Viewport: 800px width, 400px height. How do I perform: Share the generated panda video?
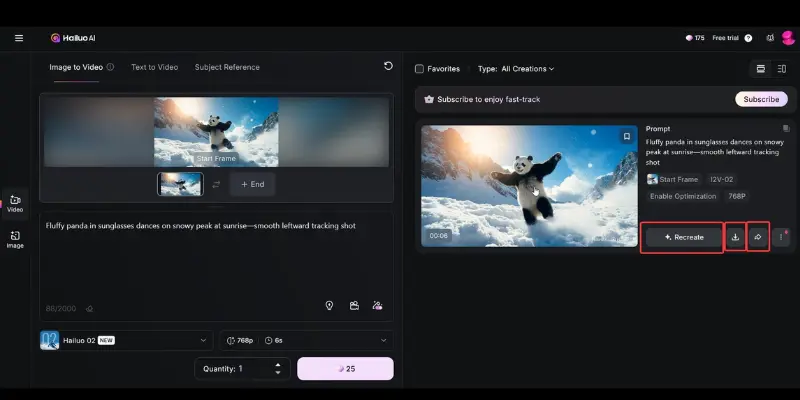(758, 237)
